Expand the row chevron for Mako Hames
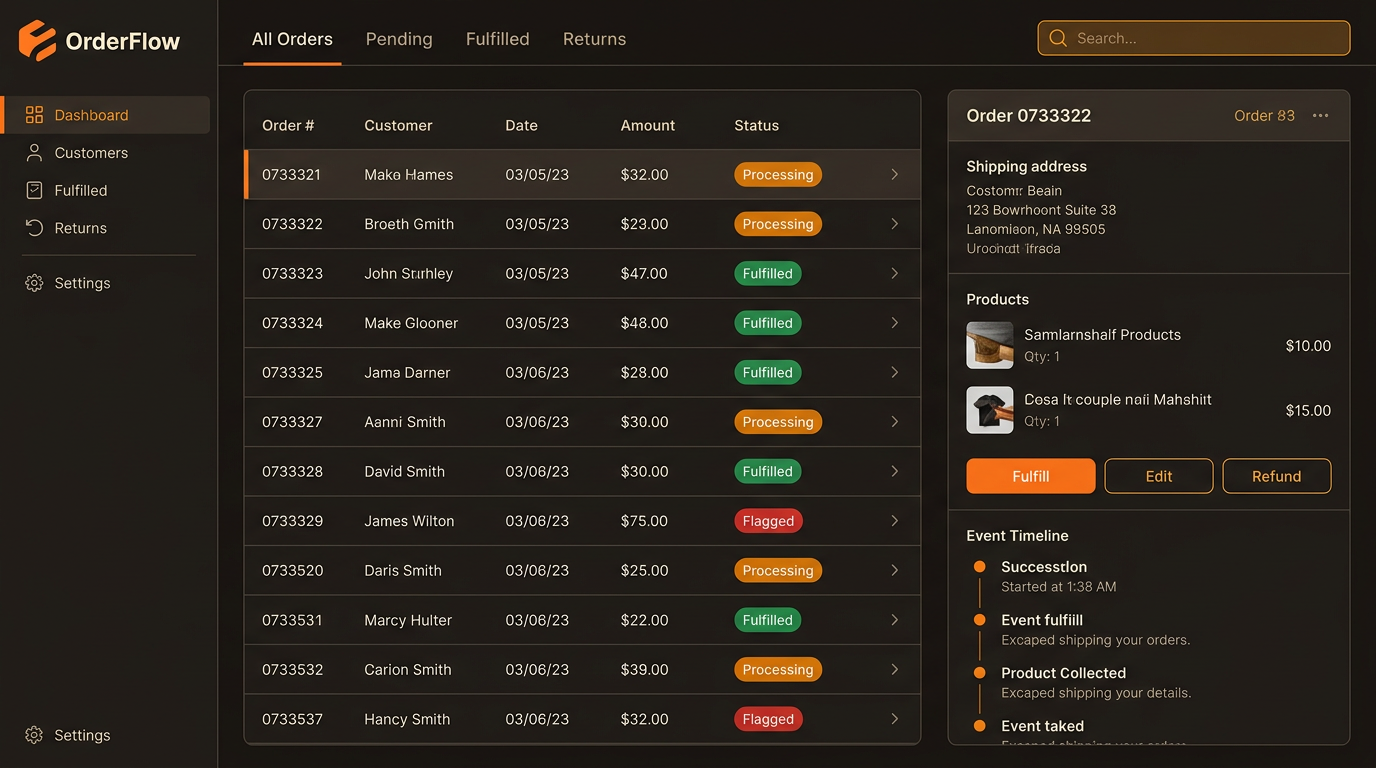The image size is (1376, 768). 894,174
